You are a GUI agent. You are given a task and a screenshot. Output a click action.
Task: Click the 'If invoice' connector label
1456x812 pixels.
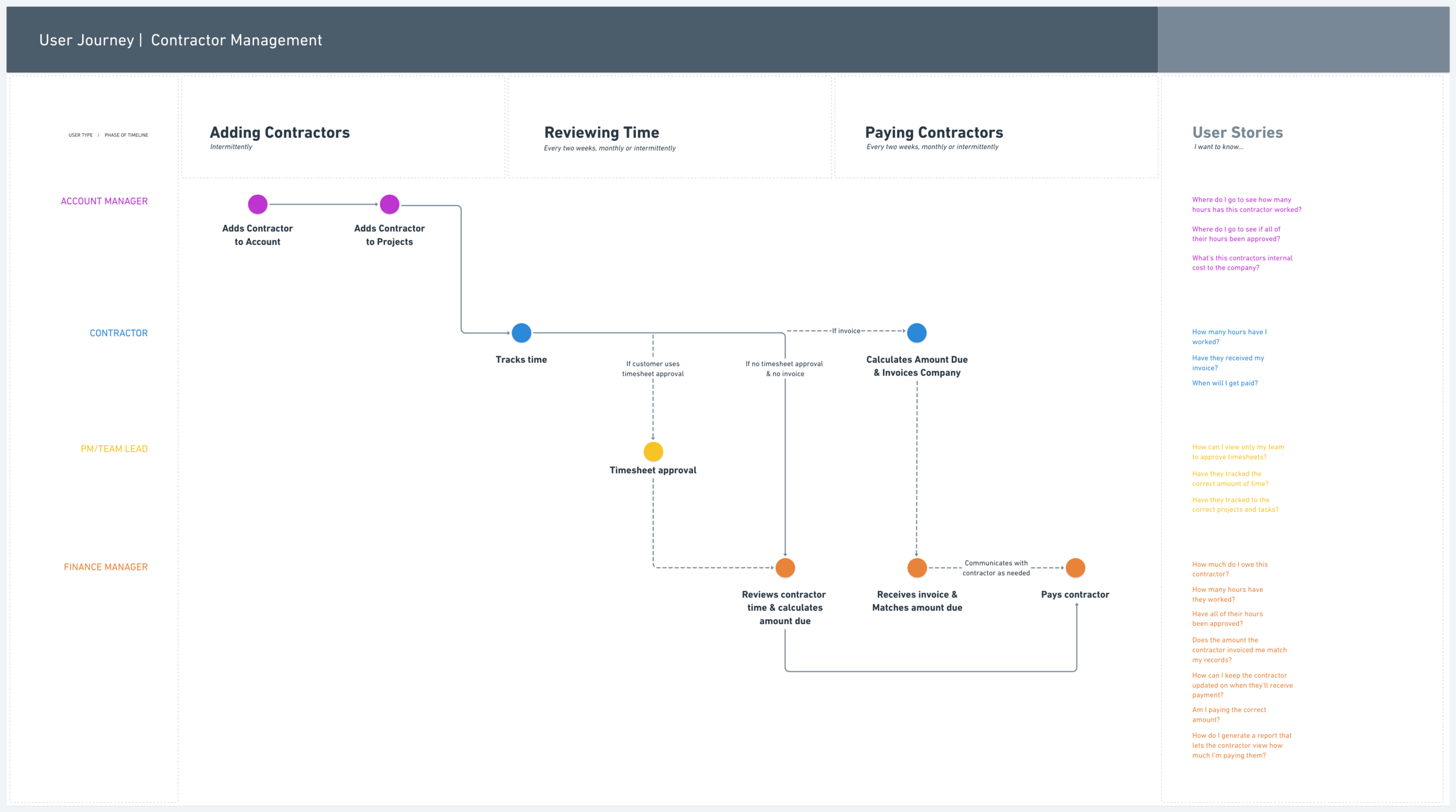[x=846, y=331]
